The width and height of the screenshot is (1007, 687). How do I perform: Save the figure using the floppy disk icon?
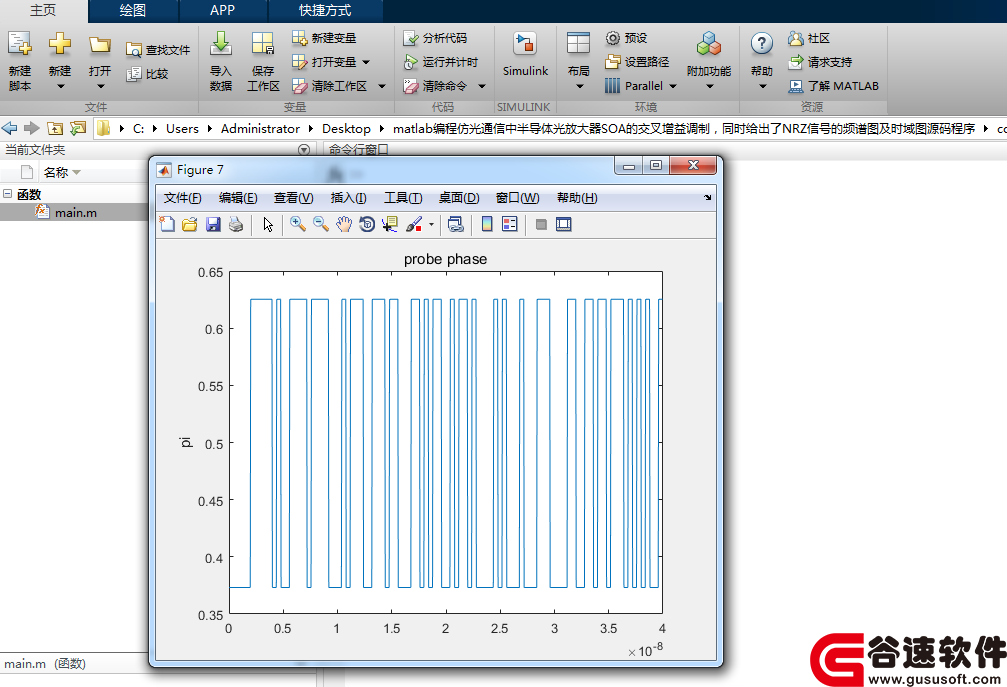point(213,224)
